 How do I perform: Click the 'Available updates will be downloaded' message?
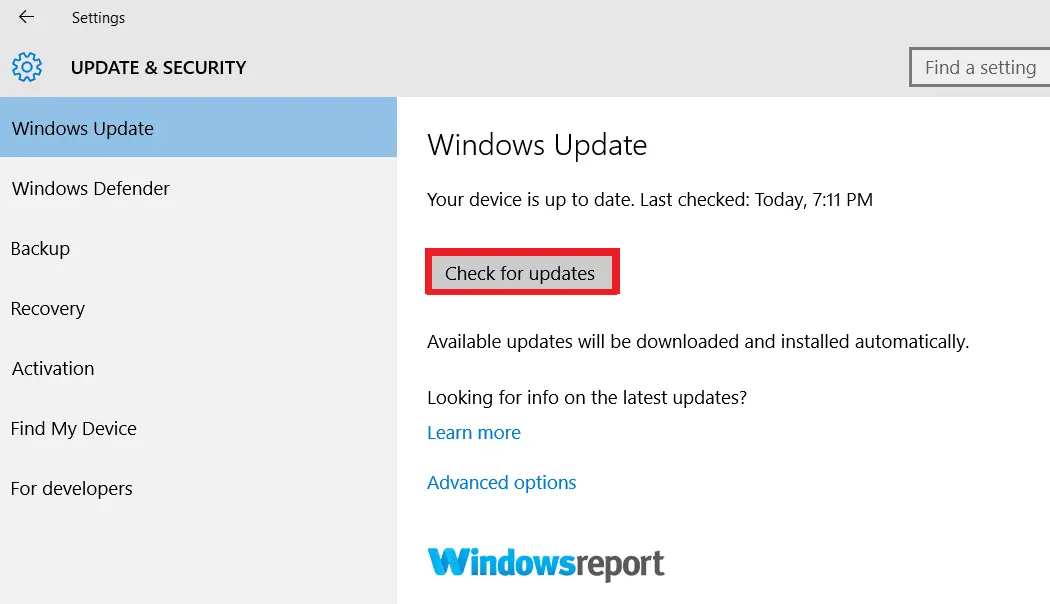[698, 342]
